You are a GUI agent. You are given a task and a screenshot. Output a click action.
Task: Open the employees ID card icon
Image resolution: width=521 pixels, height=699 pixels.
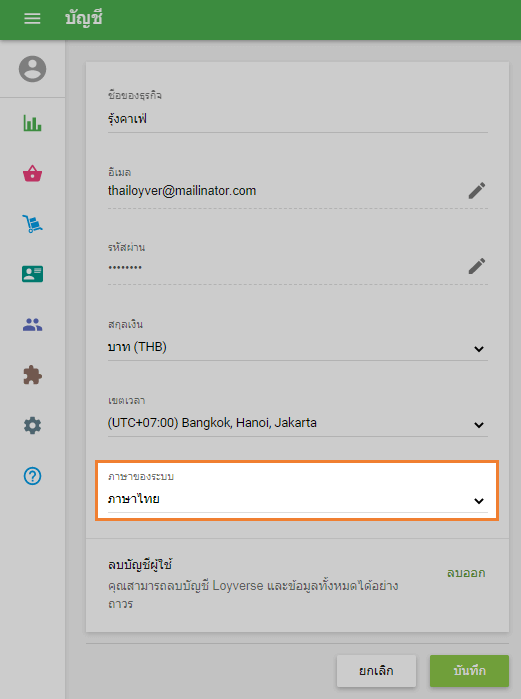coord(32,274)
